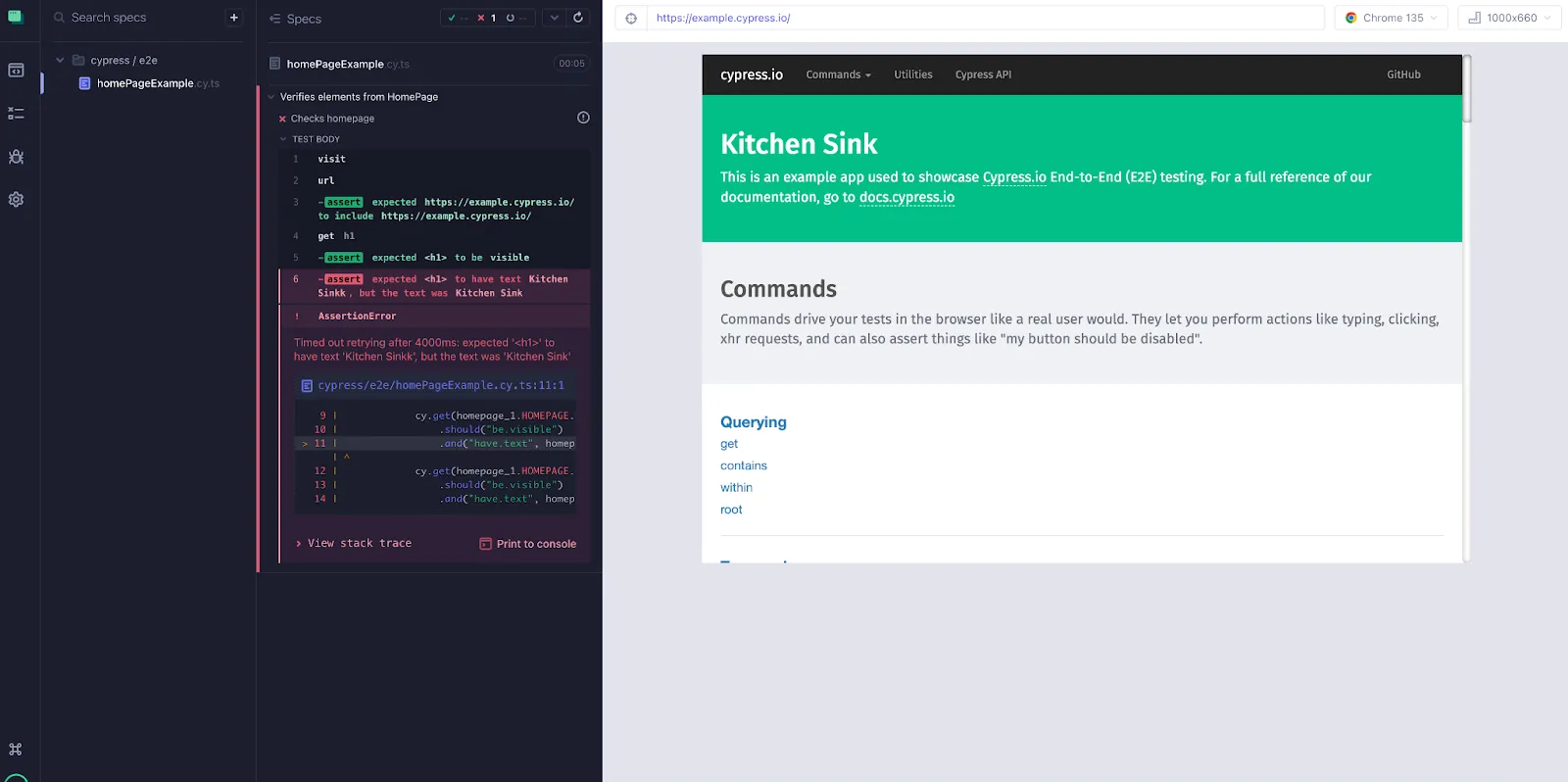
Task: Select assert 'expected <h1> to be visible' row
Action: click(435, 258)
